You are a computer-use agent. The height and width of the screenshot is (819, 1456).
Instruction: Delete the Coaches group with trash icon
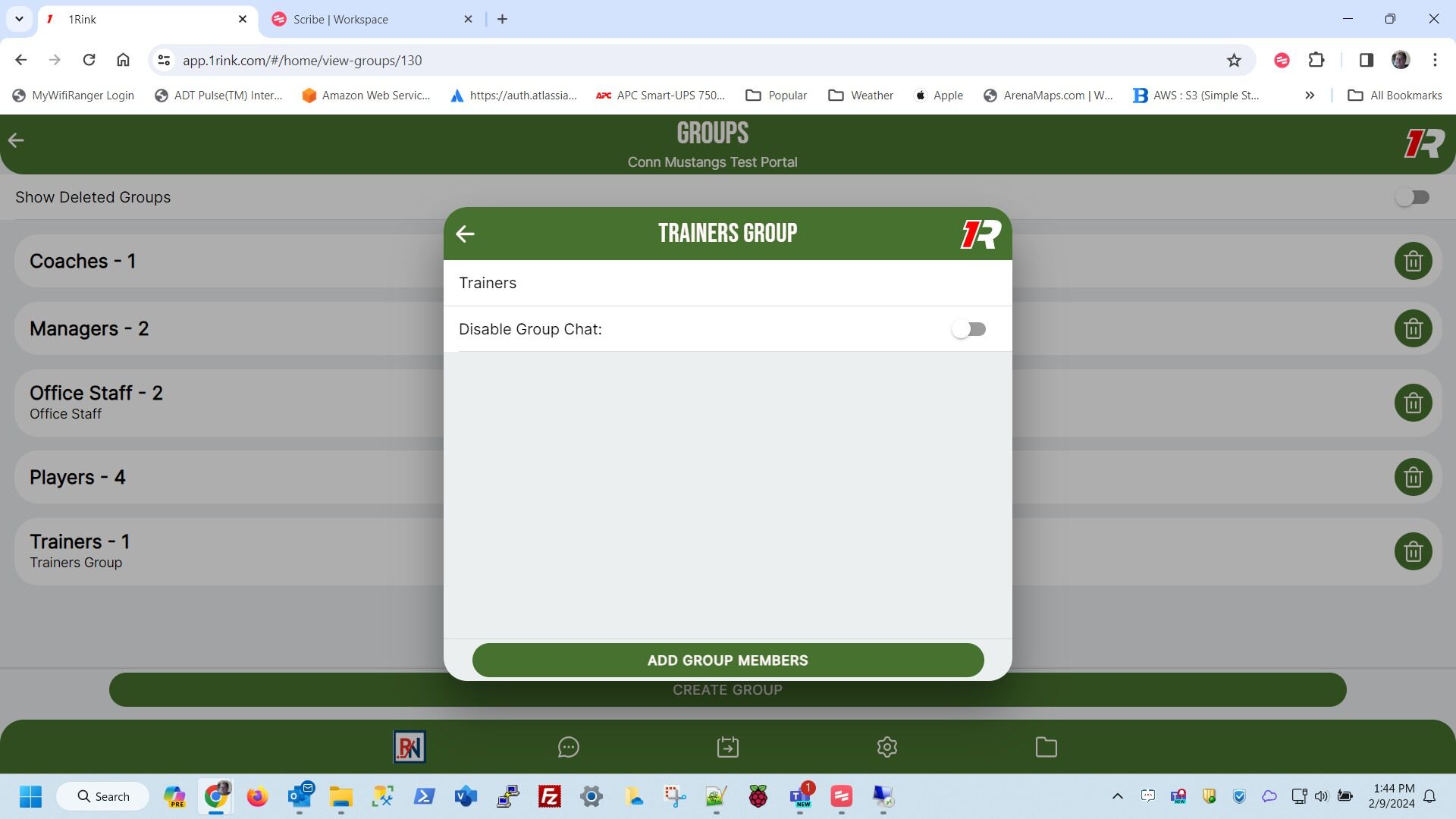tap(1413, 262)
